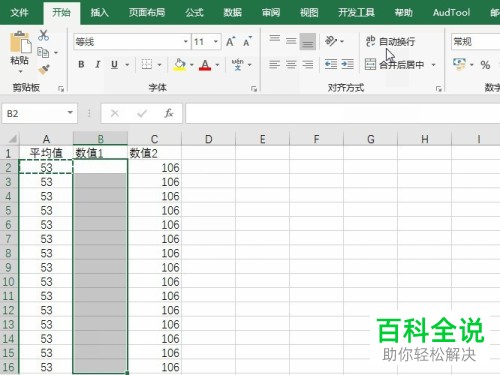Align text left icon
The height and width of the screenshot is (375, 500).
point(275,64)
